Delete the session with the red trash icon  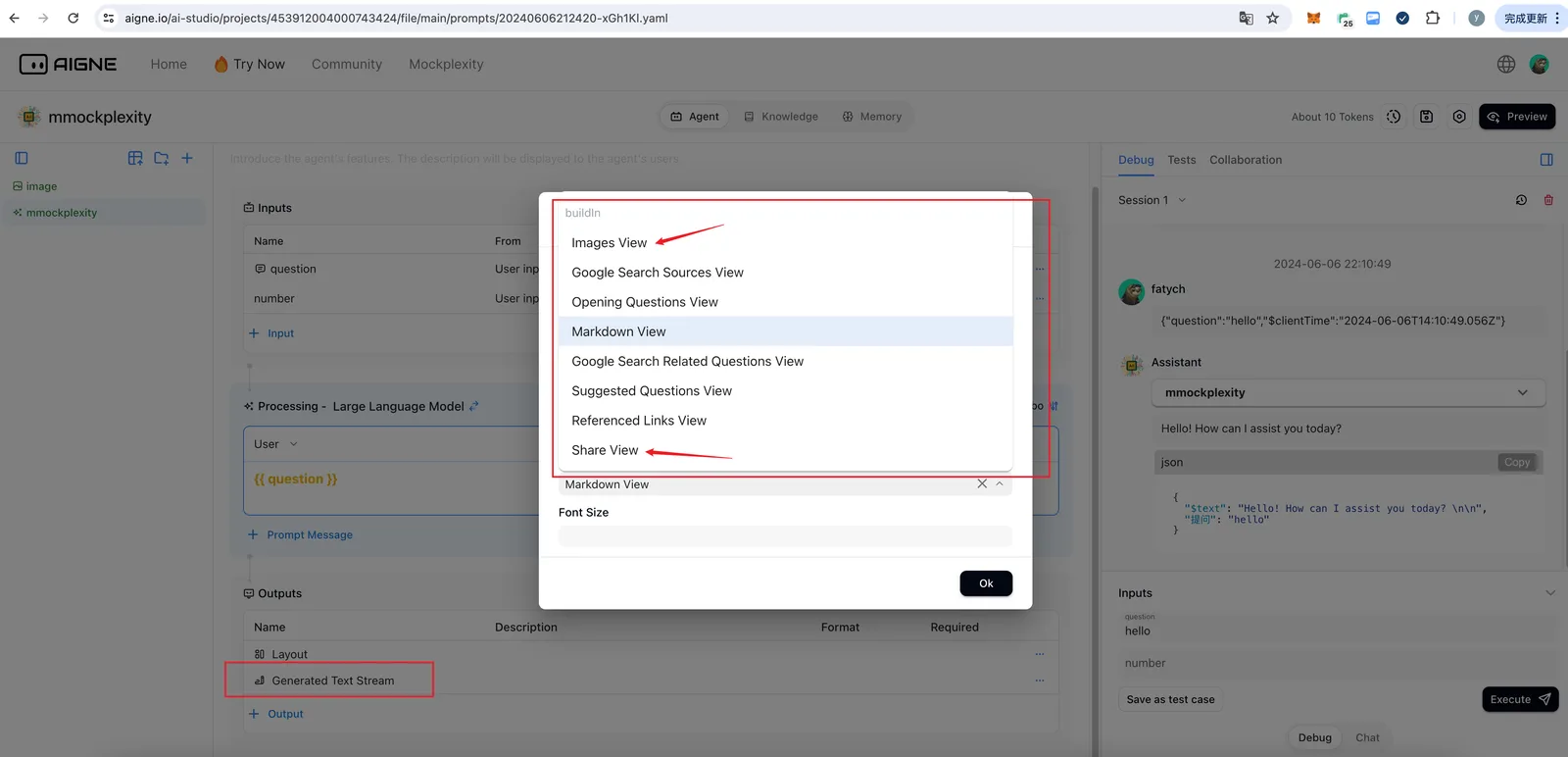click(1548, 200)
